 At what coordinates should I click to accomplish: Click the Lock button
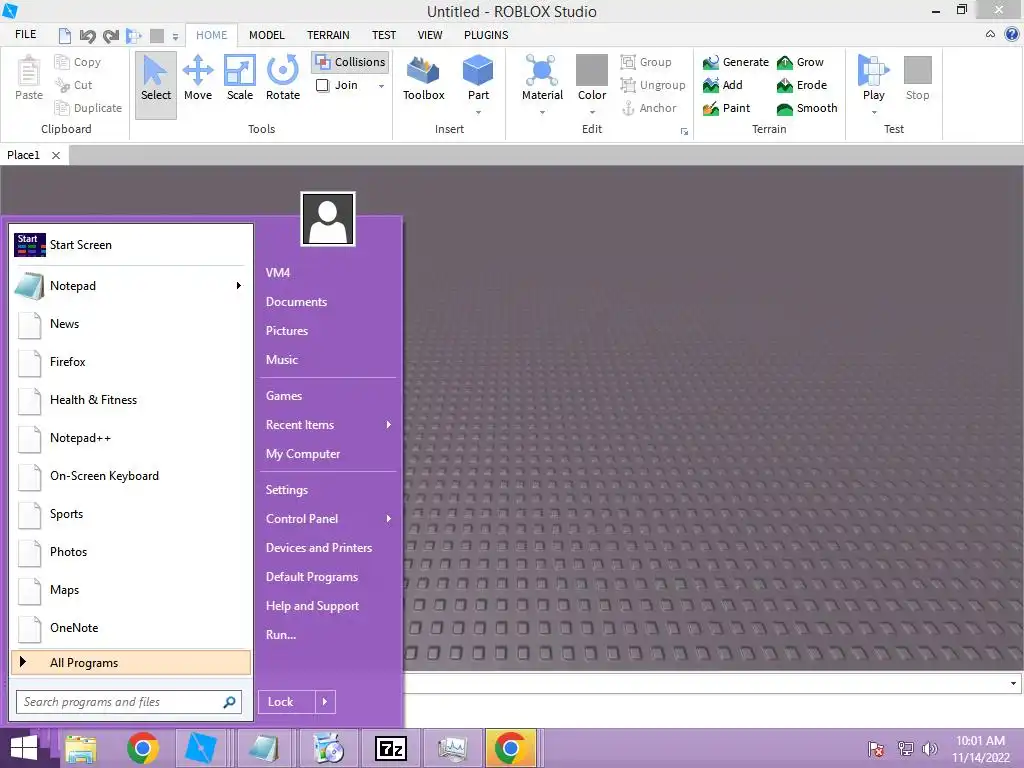287,701
